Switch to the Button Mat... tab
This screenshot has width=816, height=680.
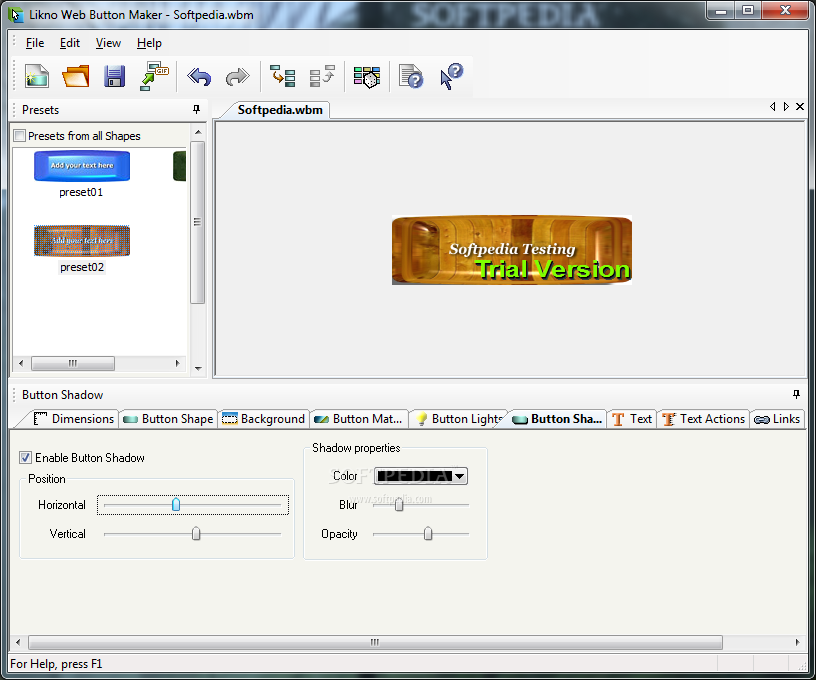pos(359,419)
